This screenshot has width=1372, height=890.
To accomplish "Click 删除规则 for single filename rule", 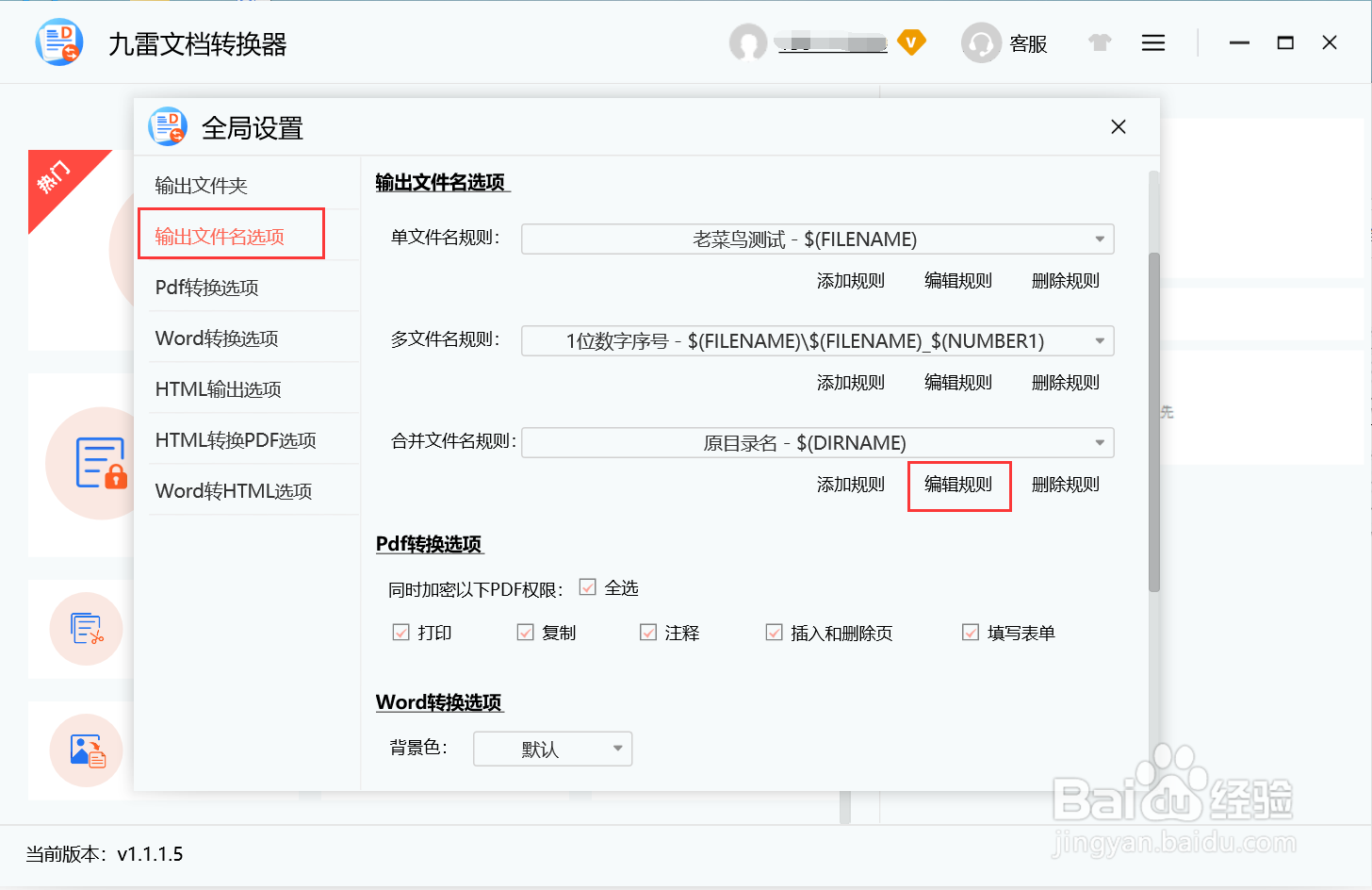I will click(x=1066, y=281).
